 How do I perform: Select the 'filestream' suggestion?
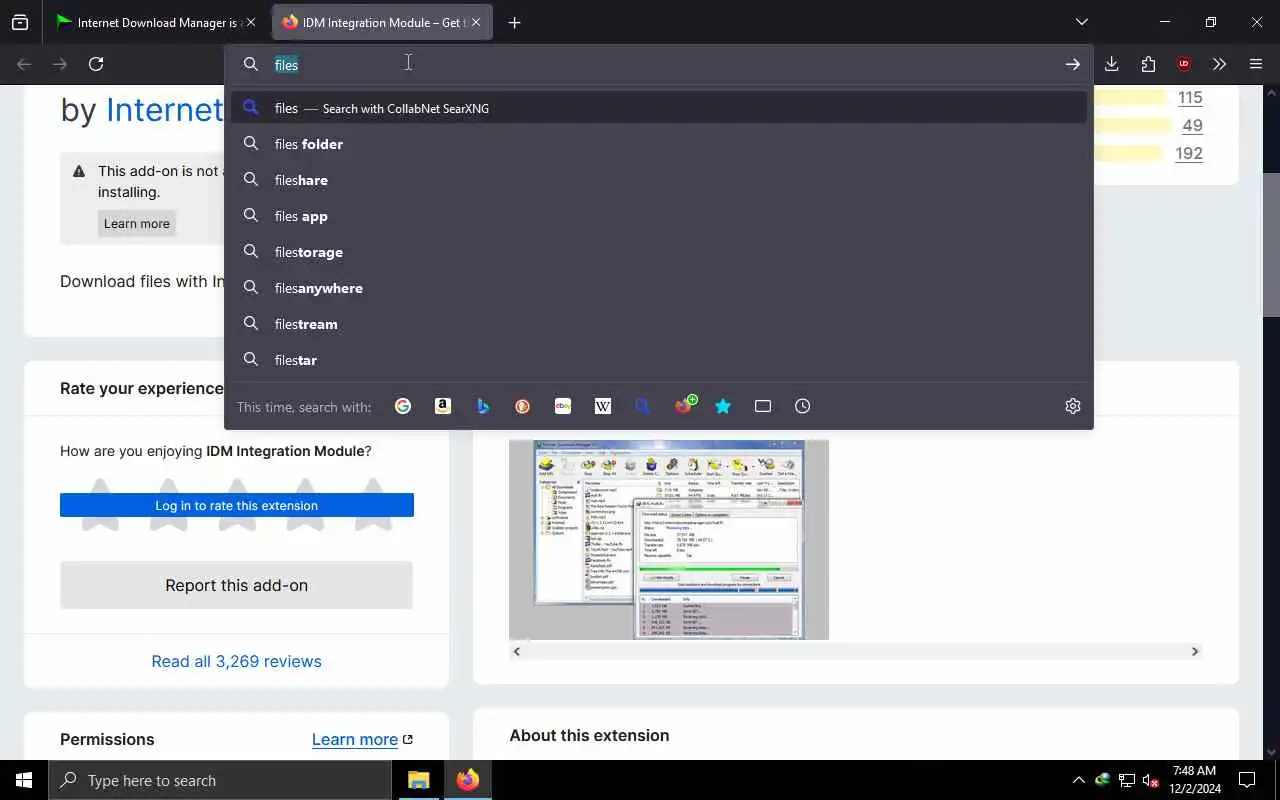[659, 324]
